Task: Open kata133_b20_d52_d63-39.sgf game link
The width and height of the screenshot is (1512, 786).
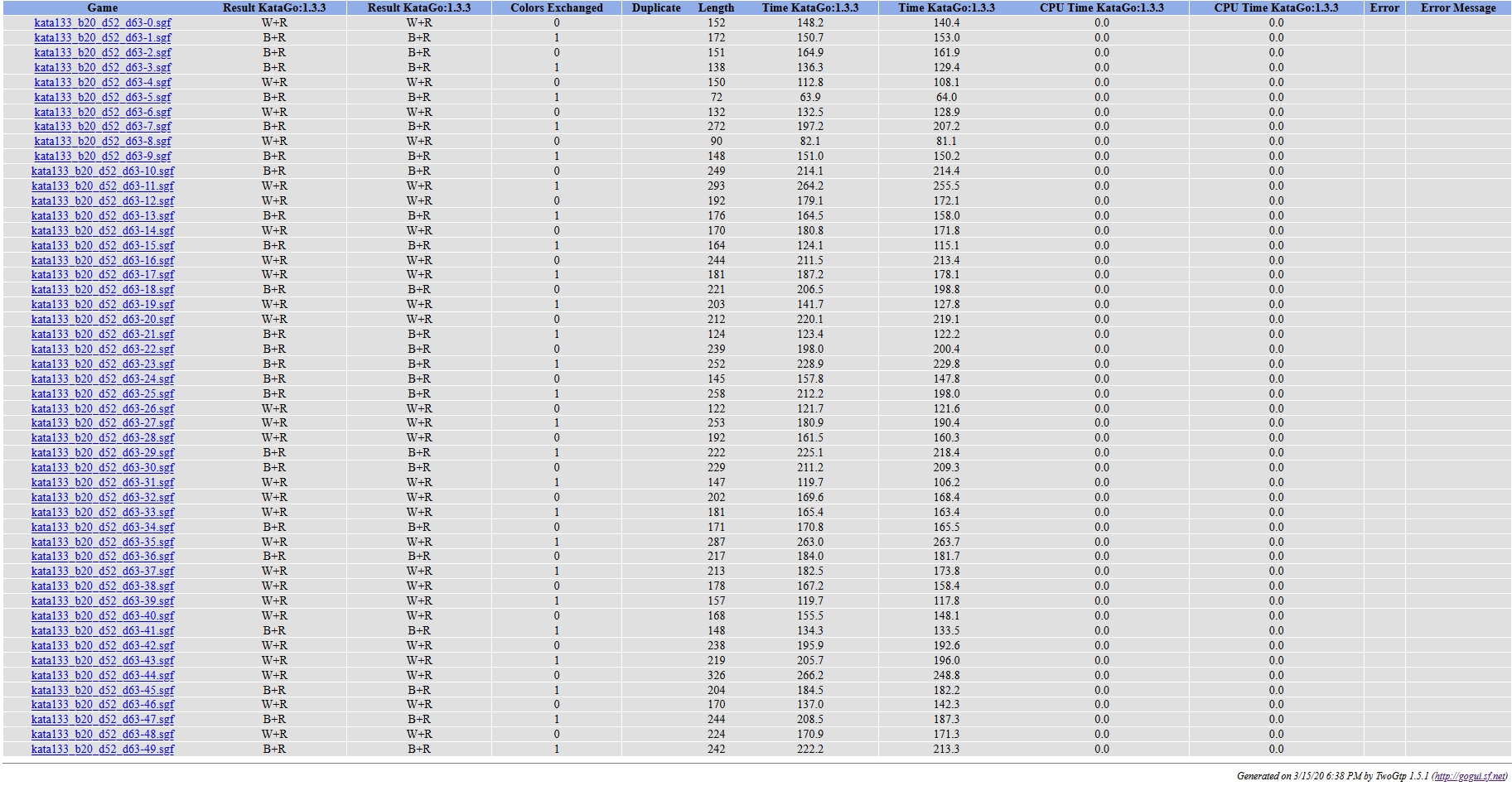Action: (x=103, y=601)
